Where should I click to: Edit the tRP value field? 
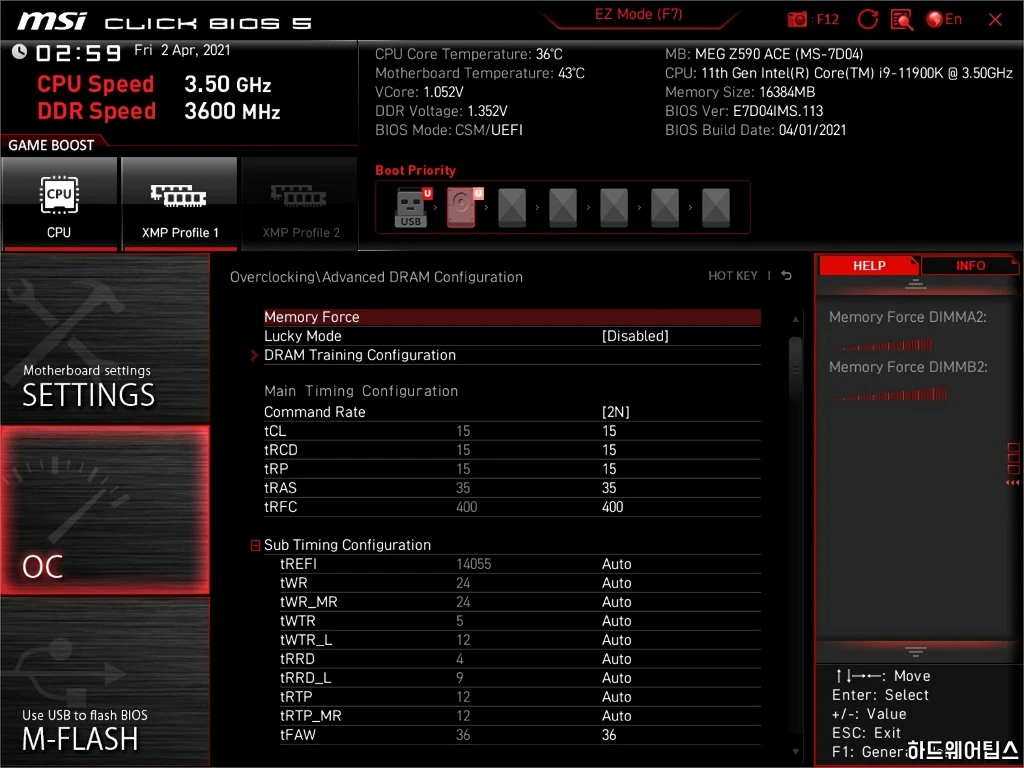pos(609,469)
